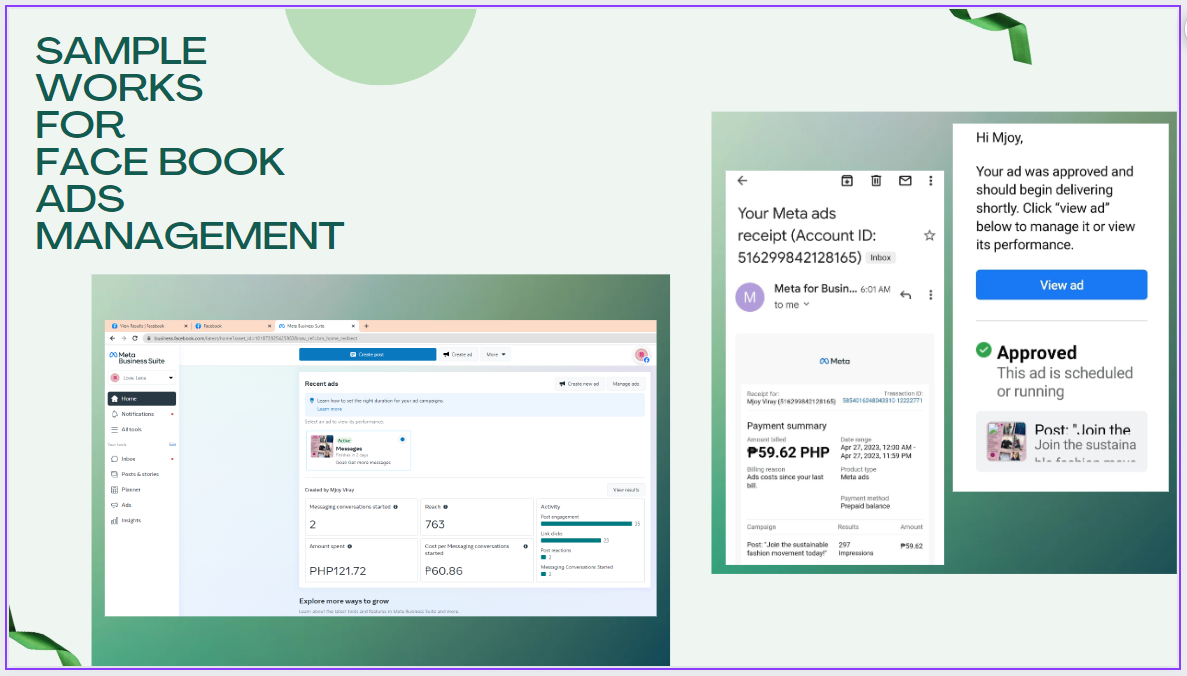Close the Meta Business Suite browser tab
Screen dimensions: 1187x676
tap(352, 326)
